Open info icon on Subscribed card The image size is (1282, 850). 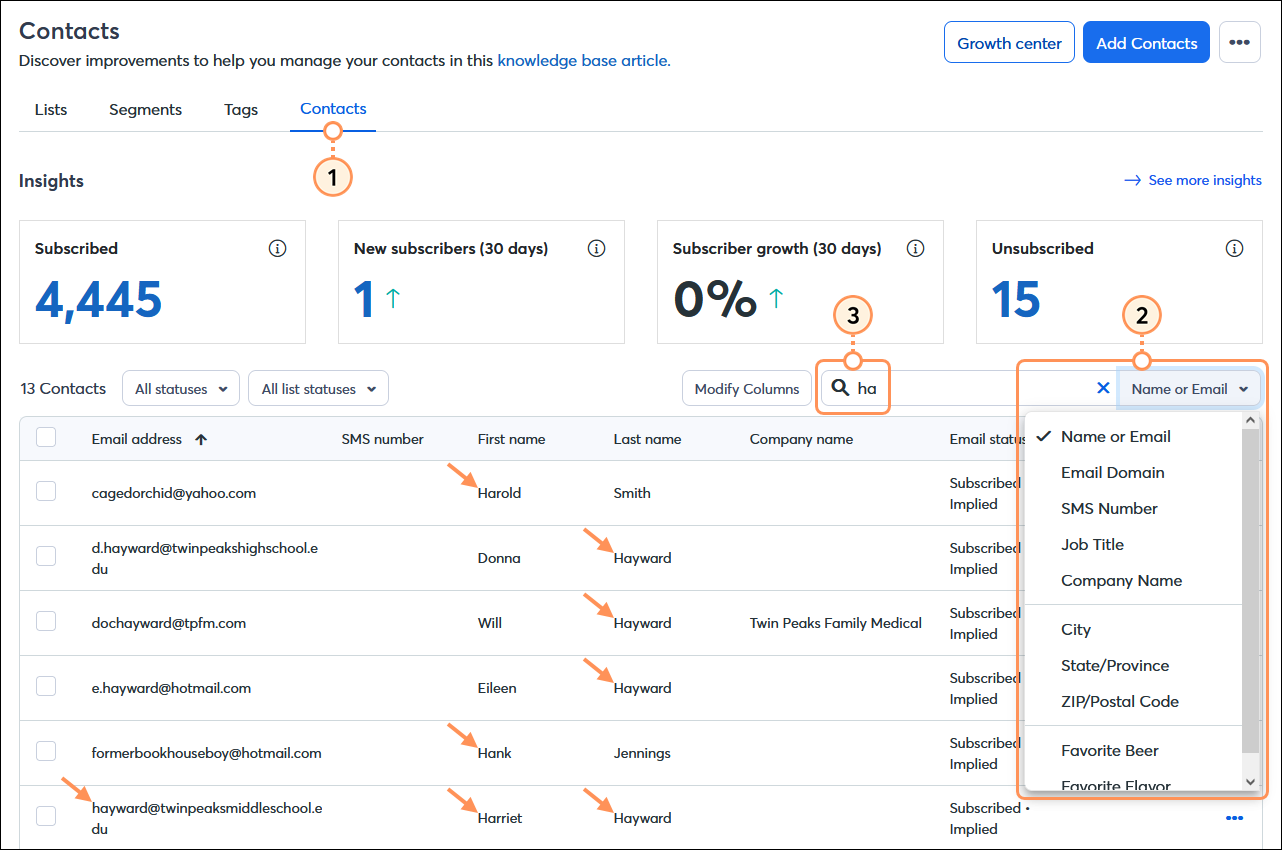[x=278, y=248]
